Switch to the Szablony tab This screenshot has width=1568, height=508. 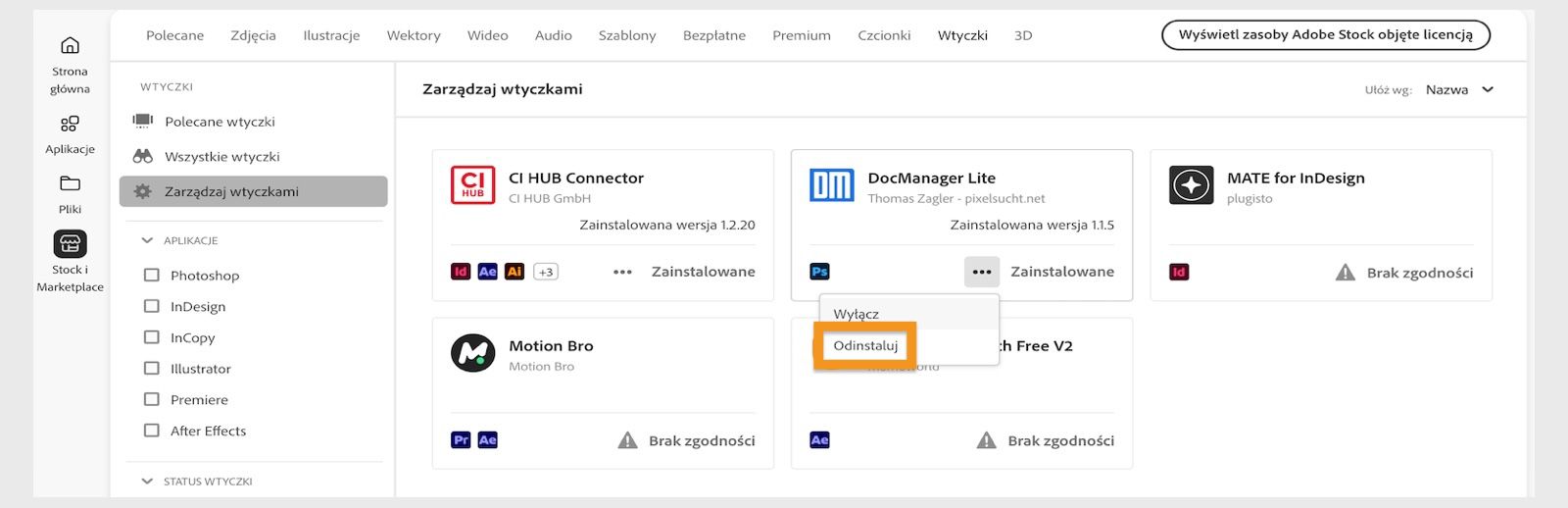[x=627, y=35]
